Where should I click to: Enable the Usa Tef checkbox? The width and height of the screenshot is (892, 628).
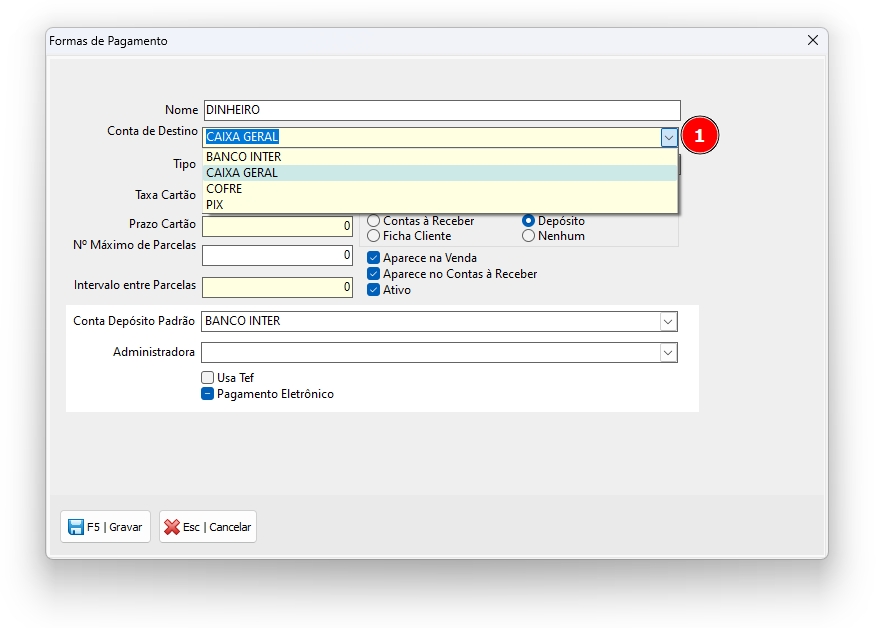208,378
